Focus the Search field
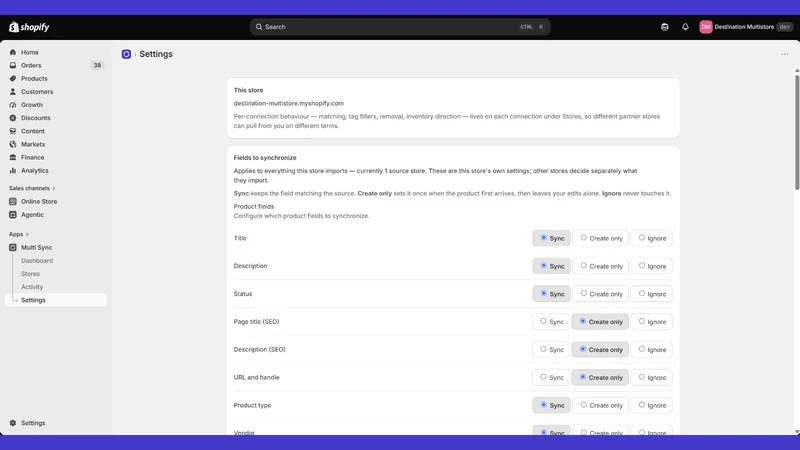Screen dimensions: 800x450 tap(400, 27)
